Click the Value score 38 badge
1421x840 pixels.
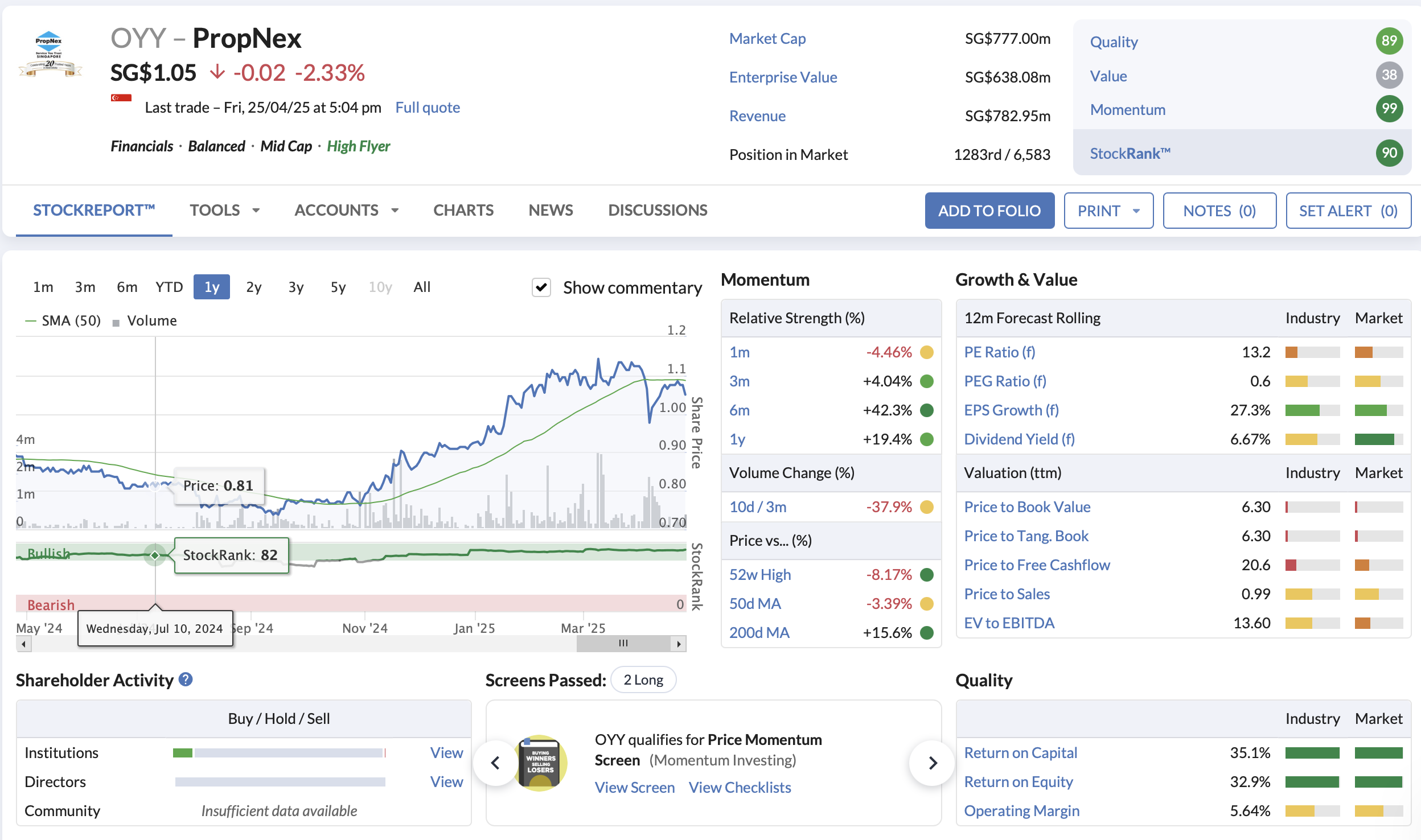pos(1389,75)
